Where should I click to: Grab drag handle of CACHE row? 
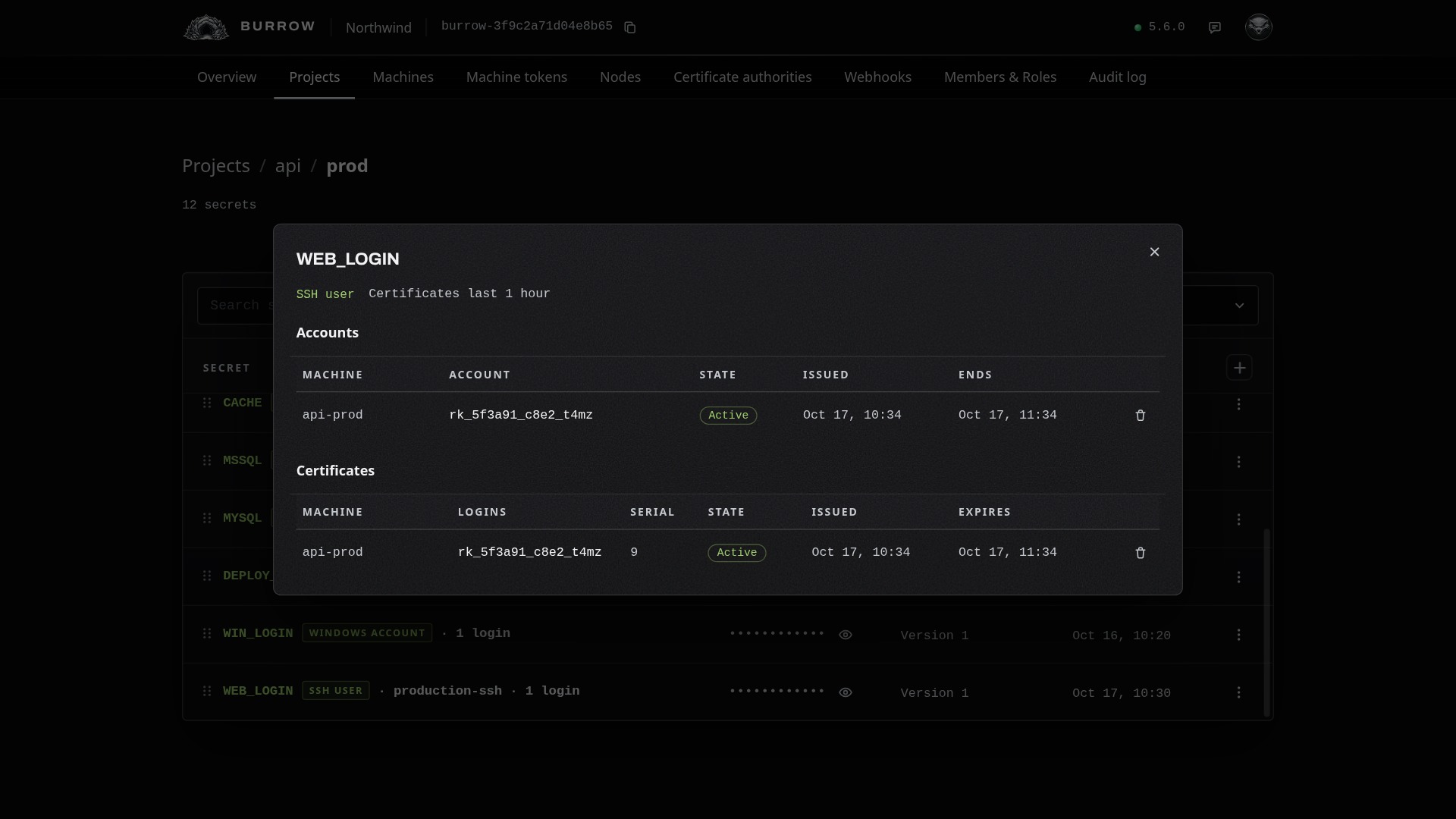tap(207, 403)
